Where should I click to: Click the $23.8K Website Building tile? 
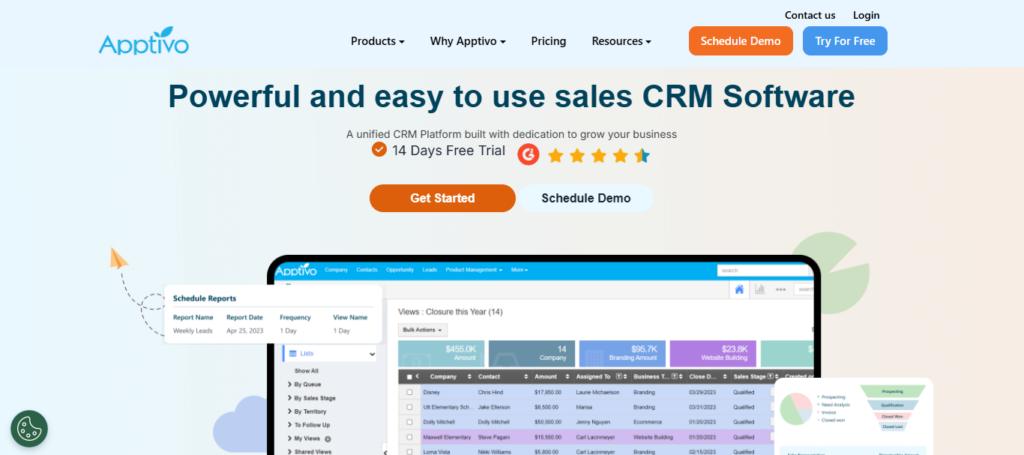713,353
